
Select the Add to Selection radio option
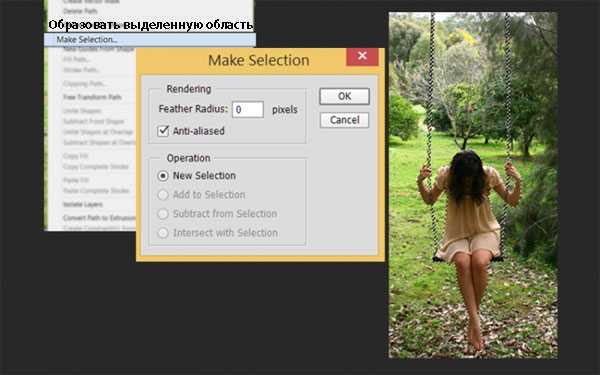pos(163,195)
